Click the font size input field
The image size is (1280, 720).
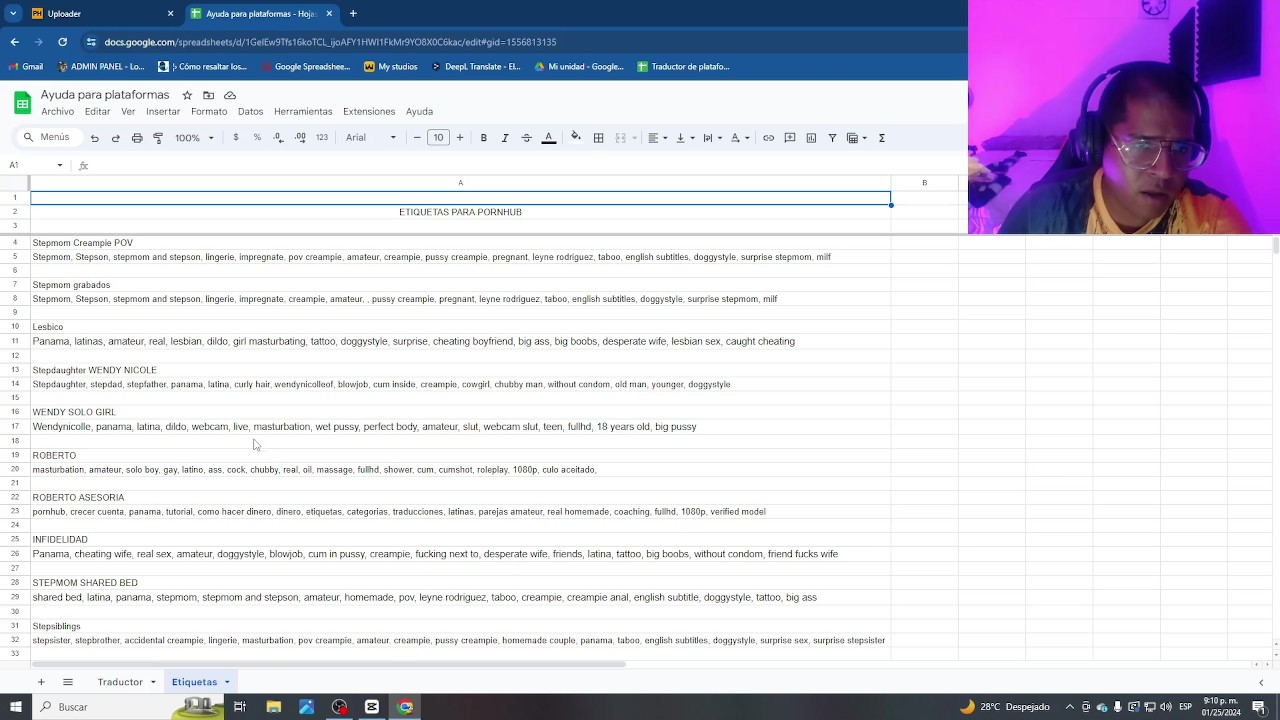point(438,138)
